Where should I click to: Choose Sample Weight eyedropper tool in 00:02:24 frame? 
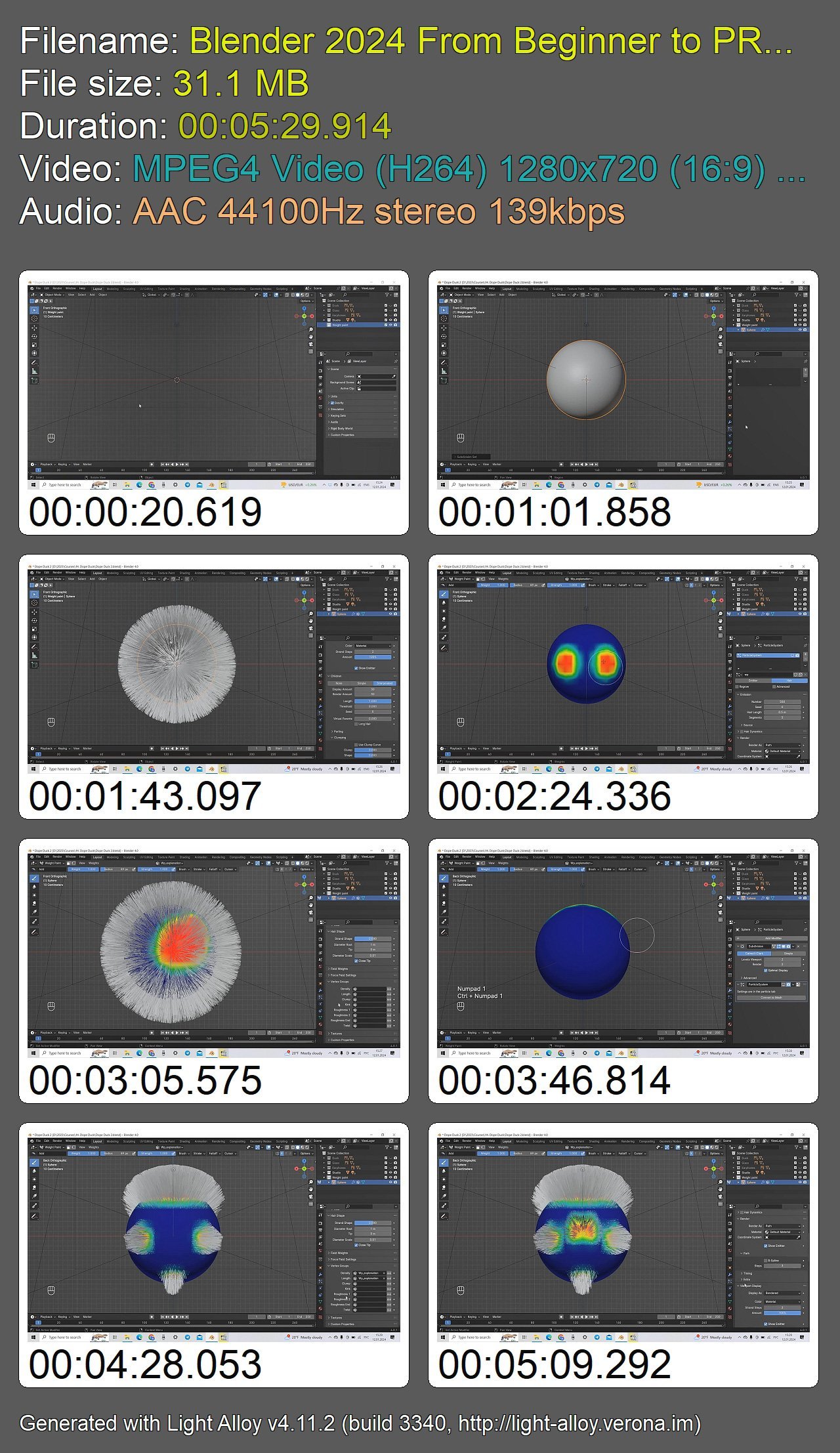[444, 637]
